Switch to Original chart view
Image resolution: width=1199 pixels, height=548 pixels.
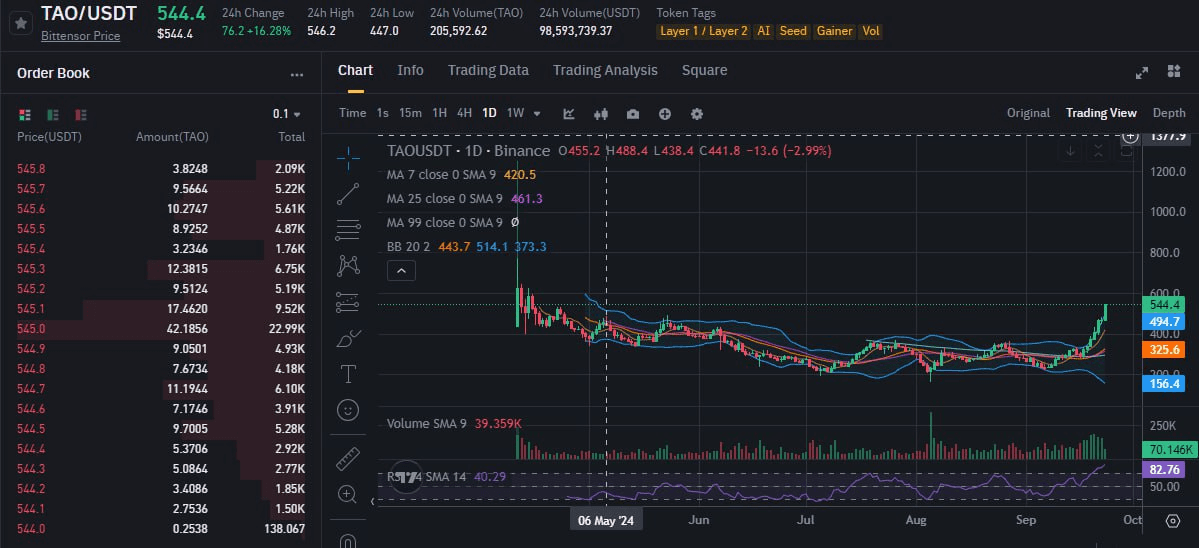click(1028, 113)
